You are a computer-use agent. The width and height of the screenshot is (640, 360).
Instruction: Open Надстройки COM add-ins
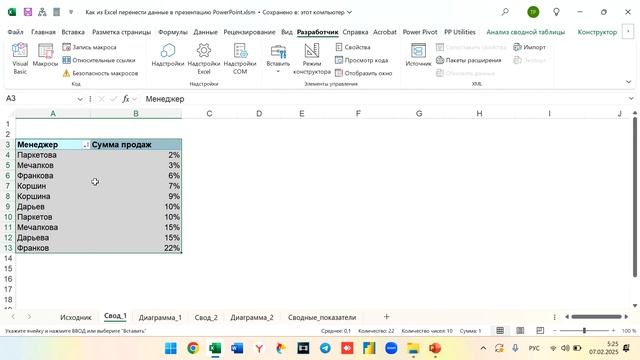click(x=240, y=59)
